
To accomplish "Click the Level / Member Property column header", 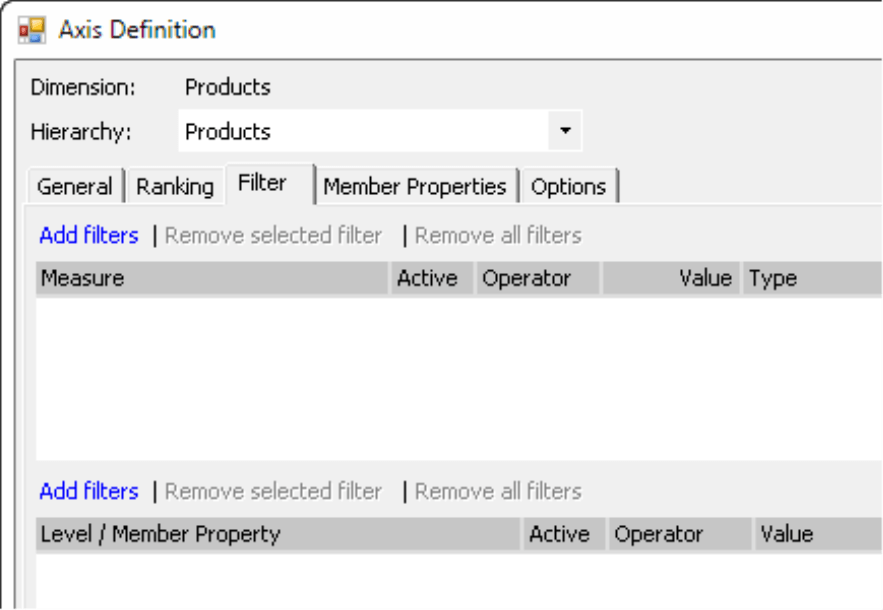I will tap(278, 534).
